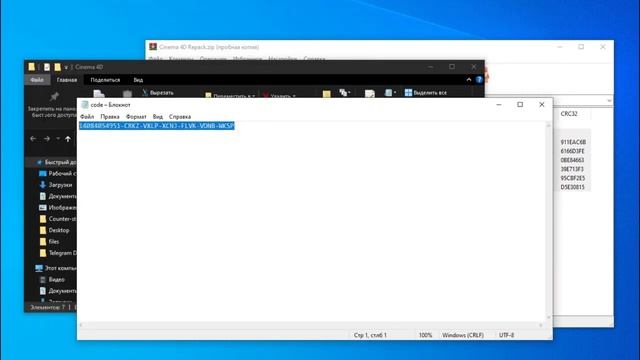Select Видео under Этот компьютер
This screenshot has width=640, height=360.
coord(52,280)
